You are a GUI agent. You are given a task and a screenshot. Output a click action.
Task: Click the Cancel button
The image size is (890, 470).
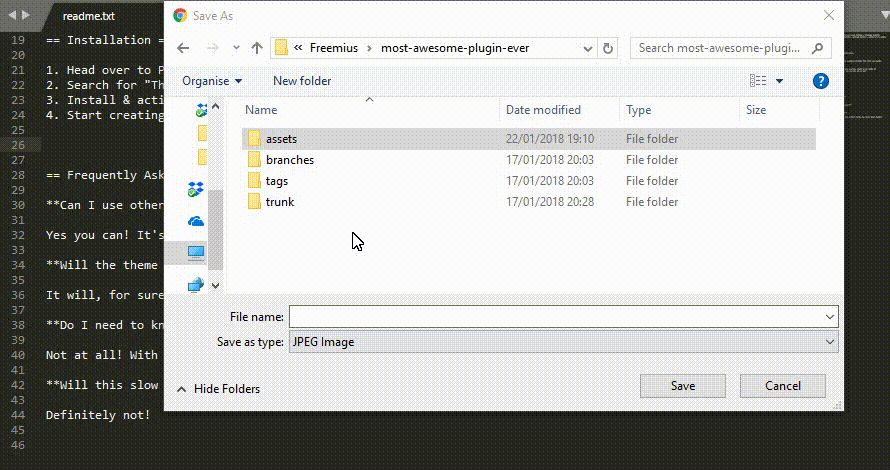point(783,386)
